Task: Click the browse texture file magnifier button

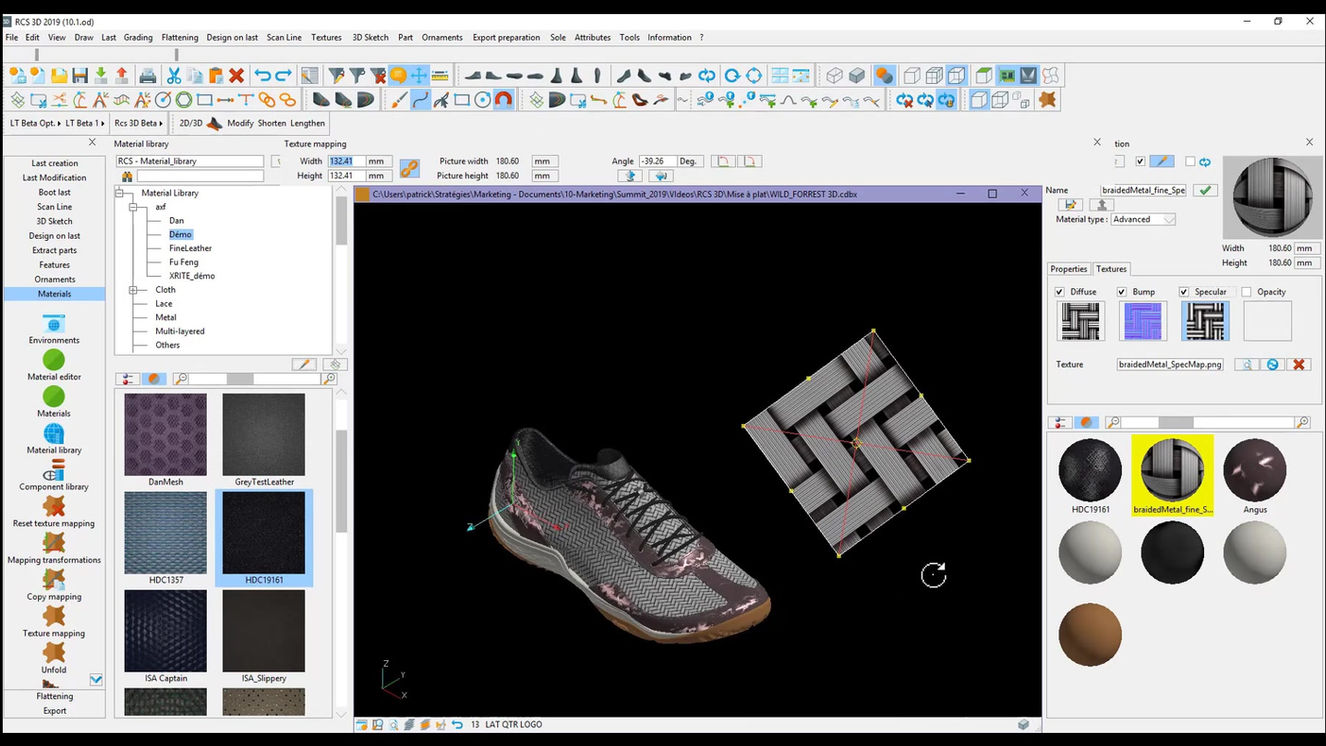Action: (x=1246, y=365)
